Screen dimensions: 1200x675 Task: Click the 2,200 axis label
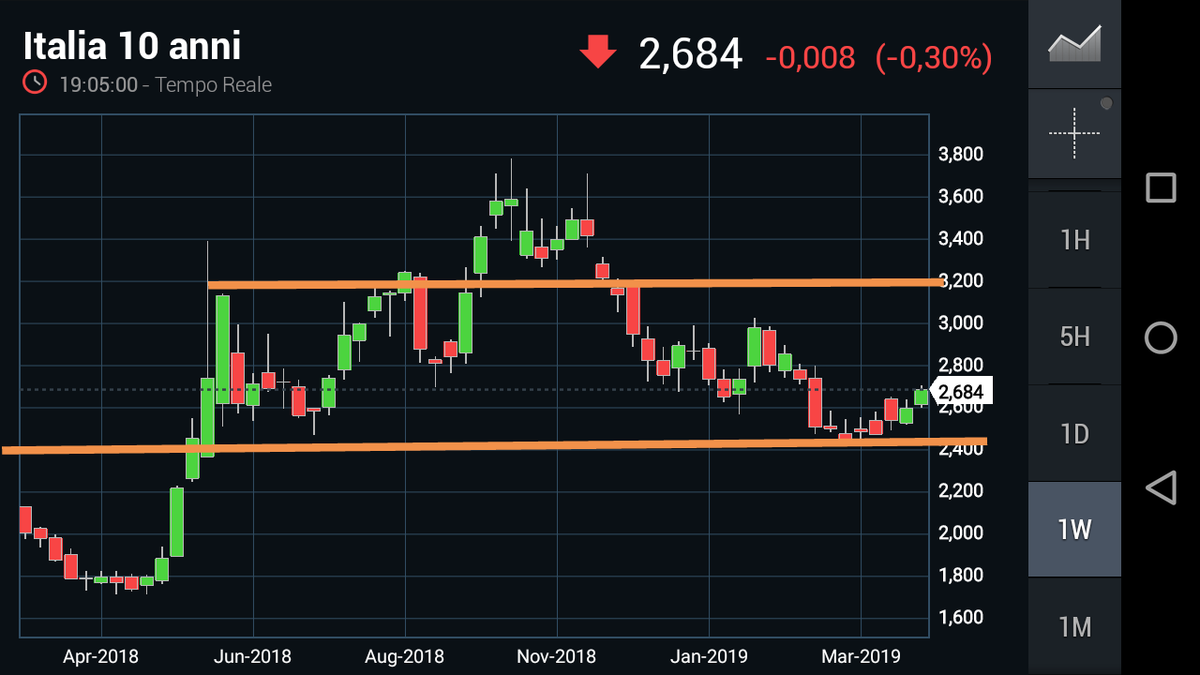click(x=960, y=491)
